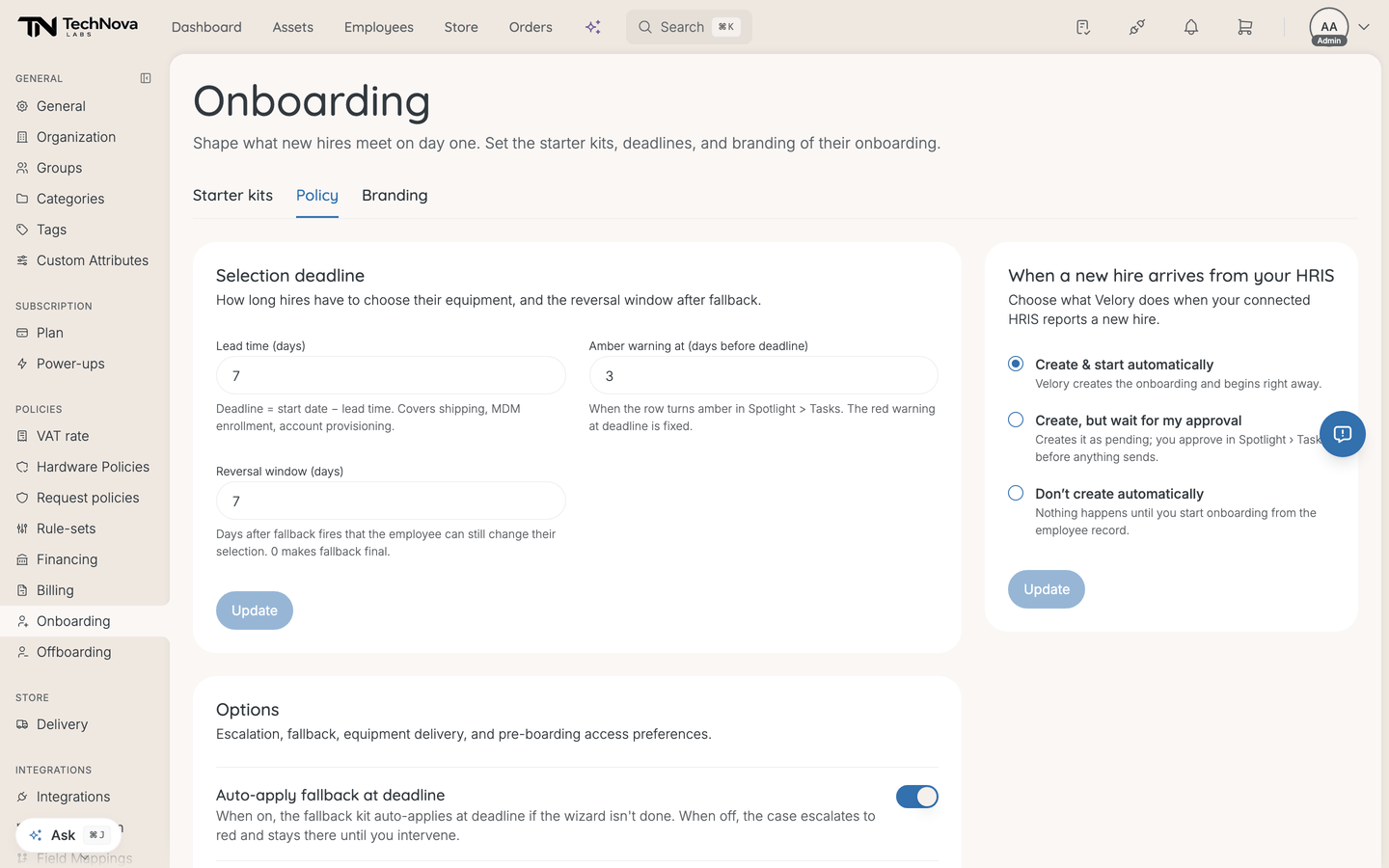Viewport: 1389px width, 868px height.
Task: Click Update in HRIS card
Action: [1047, 589]
